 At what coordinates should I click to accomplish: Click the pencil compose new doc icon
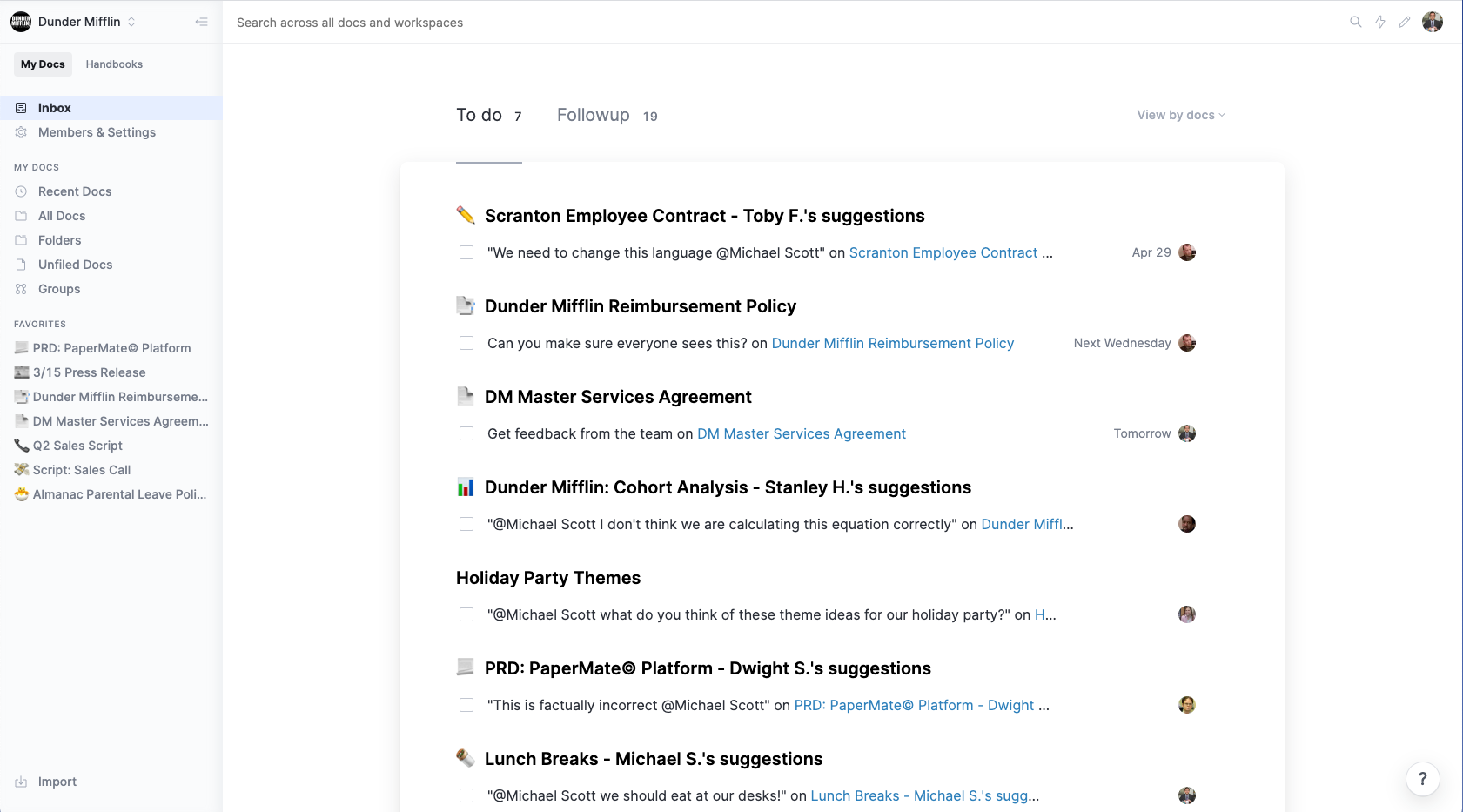tap(1405, 22)
